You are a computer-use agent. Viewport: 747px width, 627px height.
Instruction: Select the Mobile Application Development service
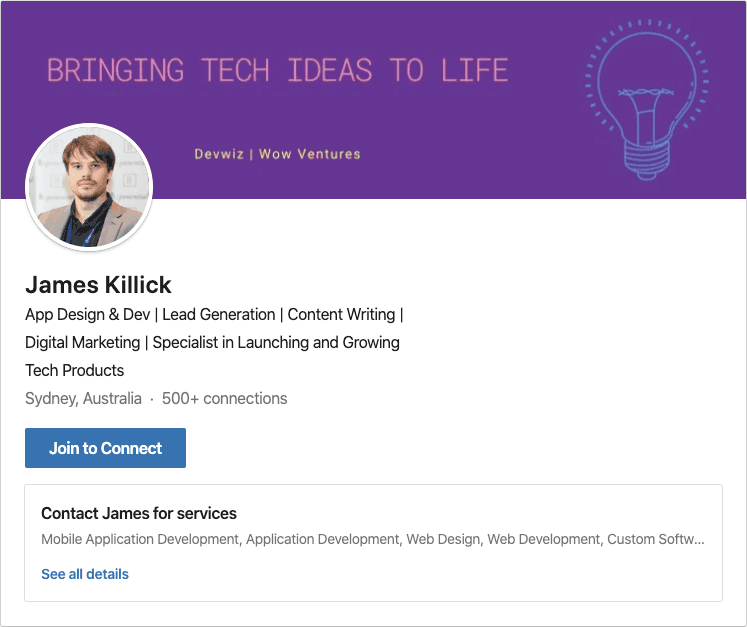pos(140,539)
